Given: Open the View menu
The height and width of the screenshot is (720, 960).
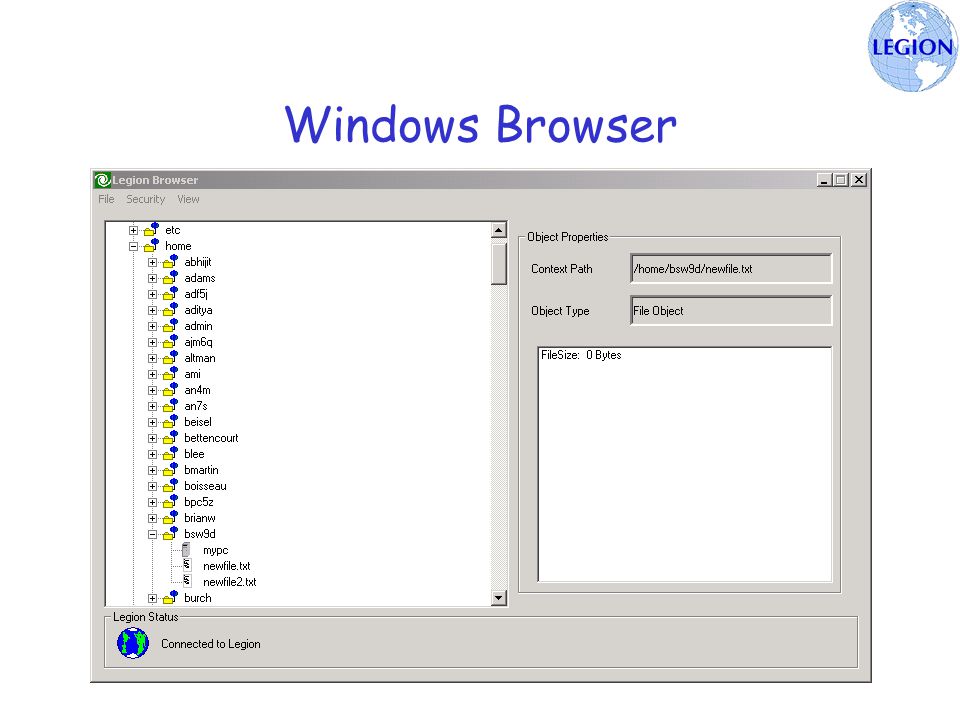Looking at the screenshot, I should click(x=188, y=199).
